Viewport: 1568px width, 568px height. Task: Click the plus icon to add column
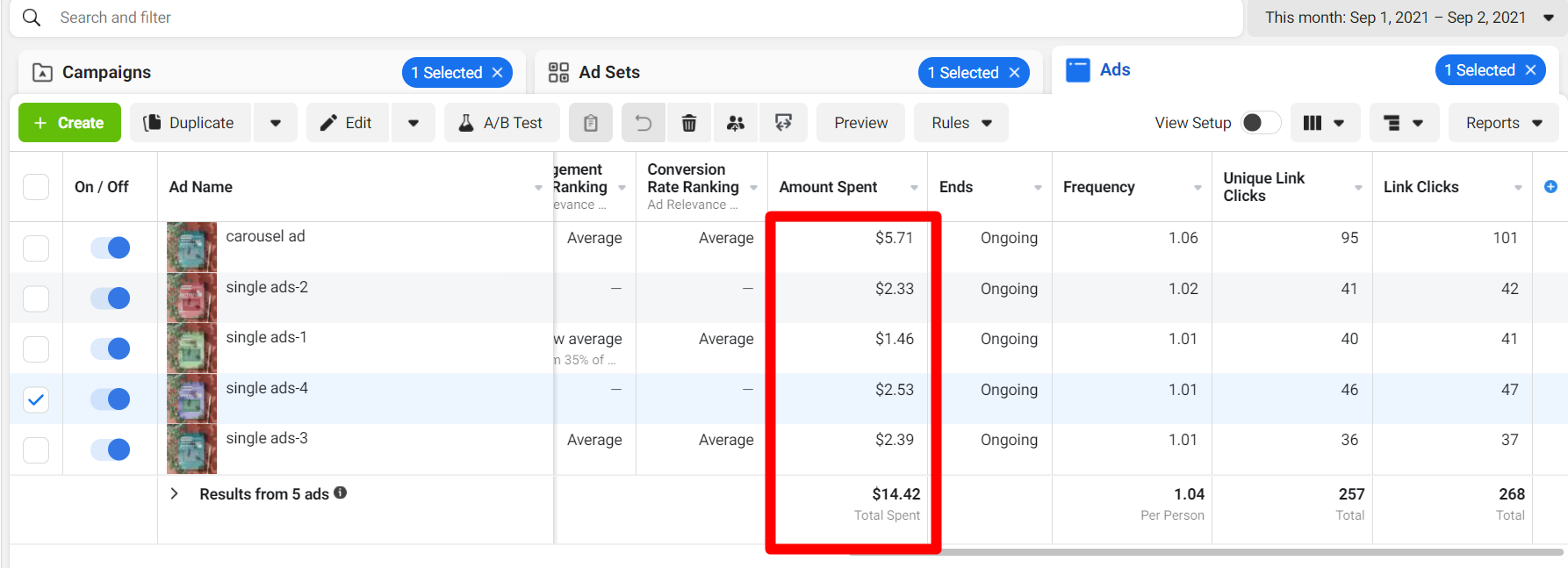(1550, 186)
